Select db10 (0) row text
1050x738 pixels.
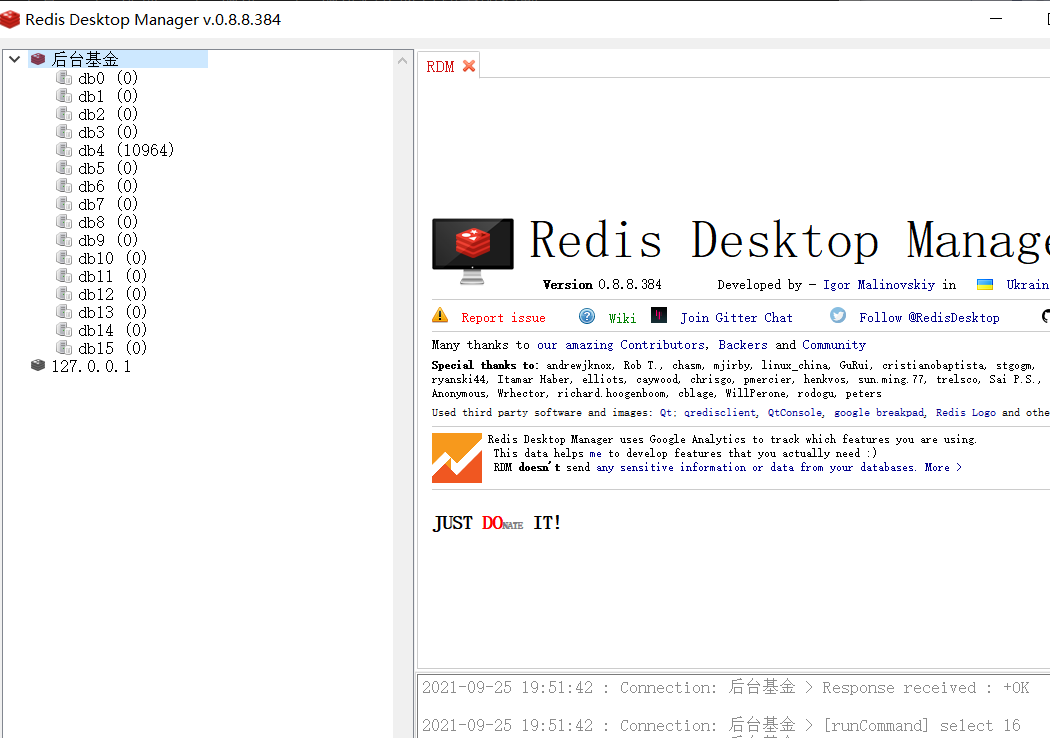click(x=112, y=259)
